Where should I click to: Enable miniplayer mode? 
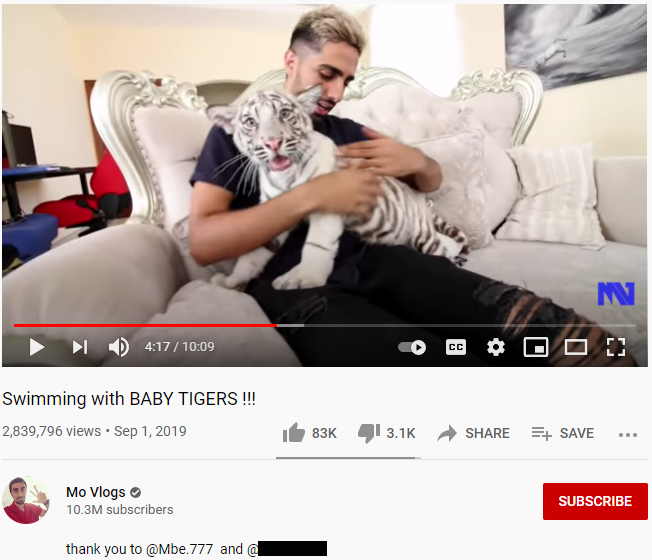536,347
